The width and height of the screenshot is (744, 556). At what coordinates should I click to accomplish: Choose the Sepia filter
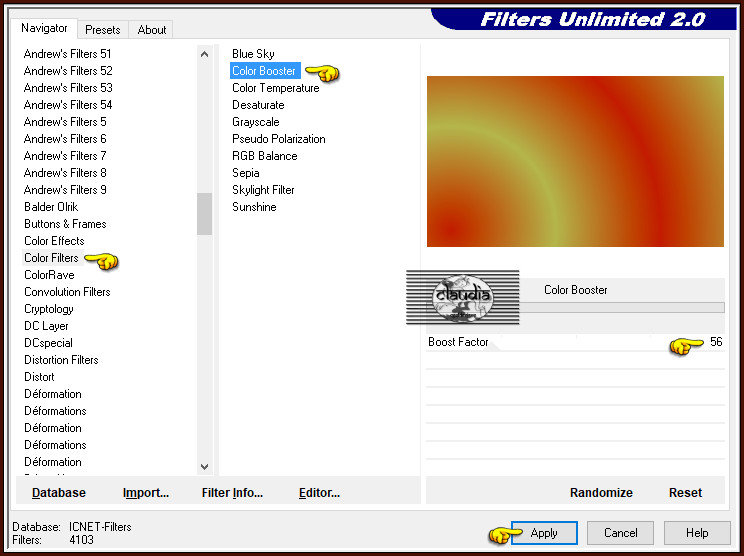[245, 173]
